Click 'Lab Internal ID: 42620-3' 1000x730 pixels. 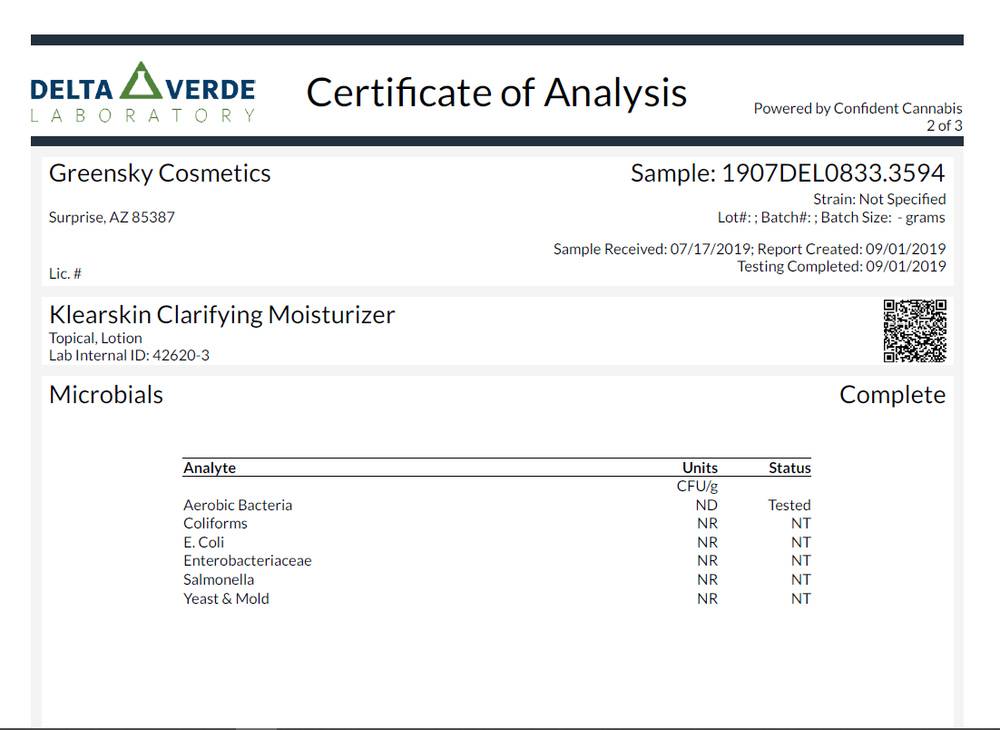point(129,355)
